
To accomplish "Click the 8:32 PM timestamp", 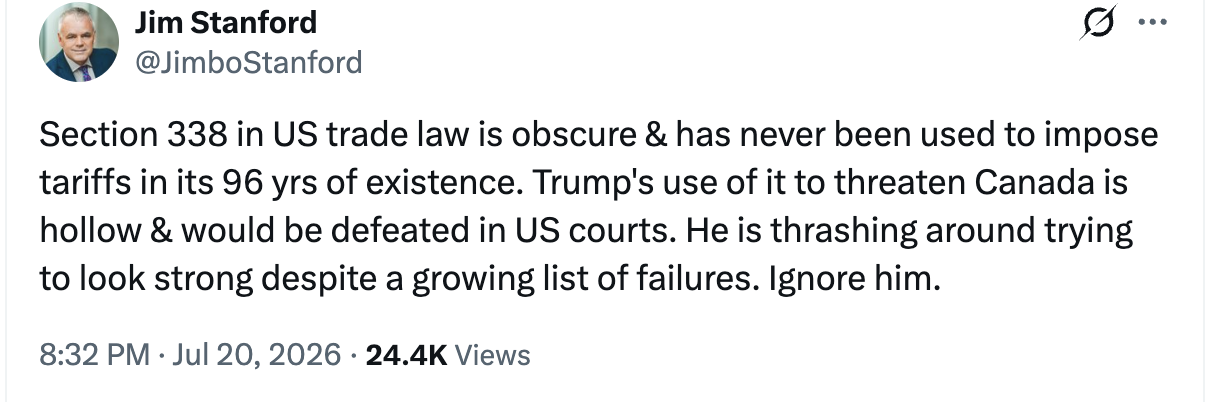I will click(94, 354).
